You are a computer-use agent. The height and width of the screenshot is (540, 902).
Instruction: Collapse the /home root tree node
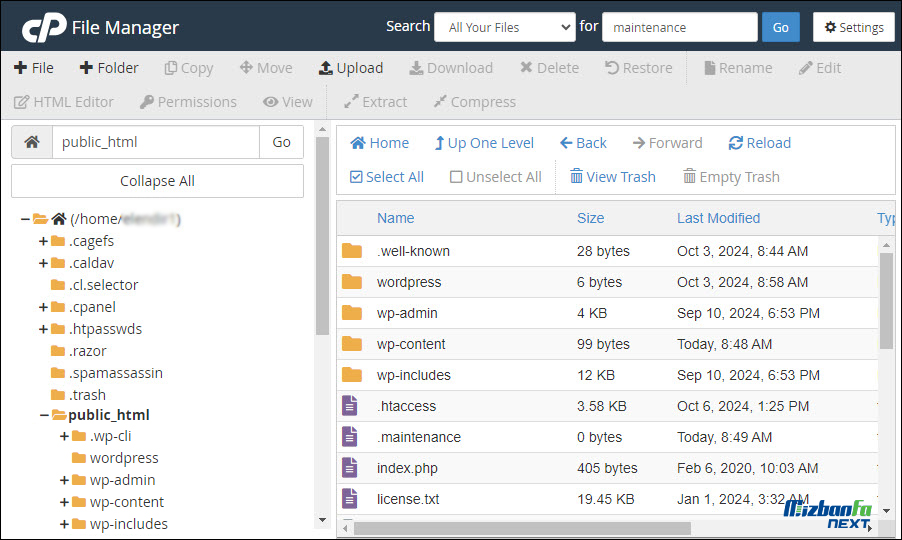click(x=25, y=219)
